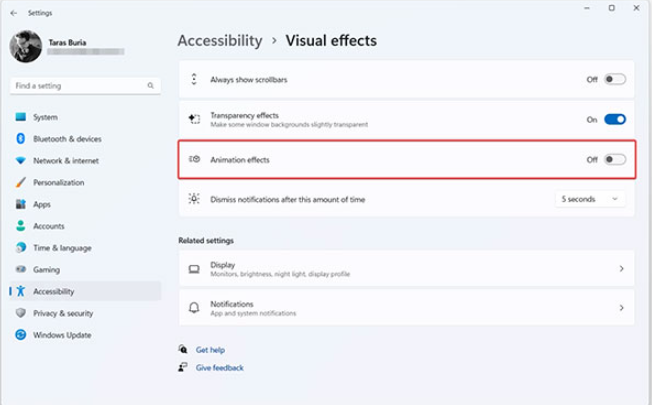Click the Windows Update icon in sidebar

click(x=20, y=335)
